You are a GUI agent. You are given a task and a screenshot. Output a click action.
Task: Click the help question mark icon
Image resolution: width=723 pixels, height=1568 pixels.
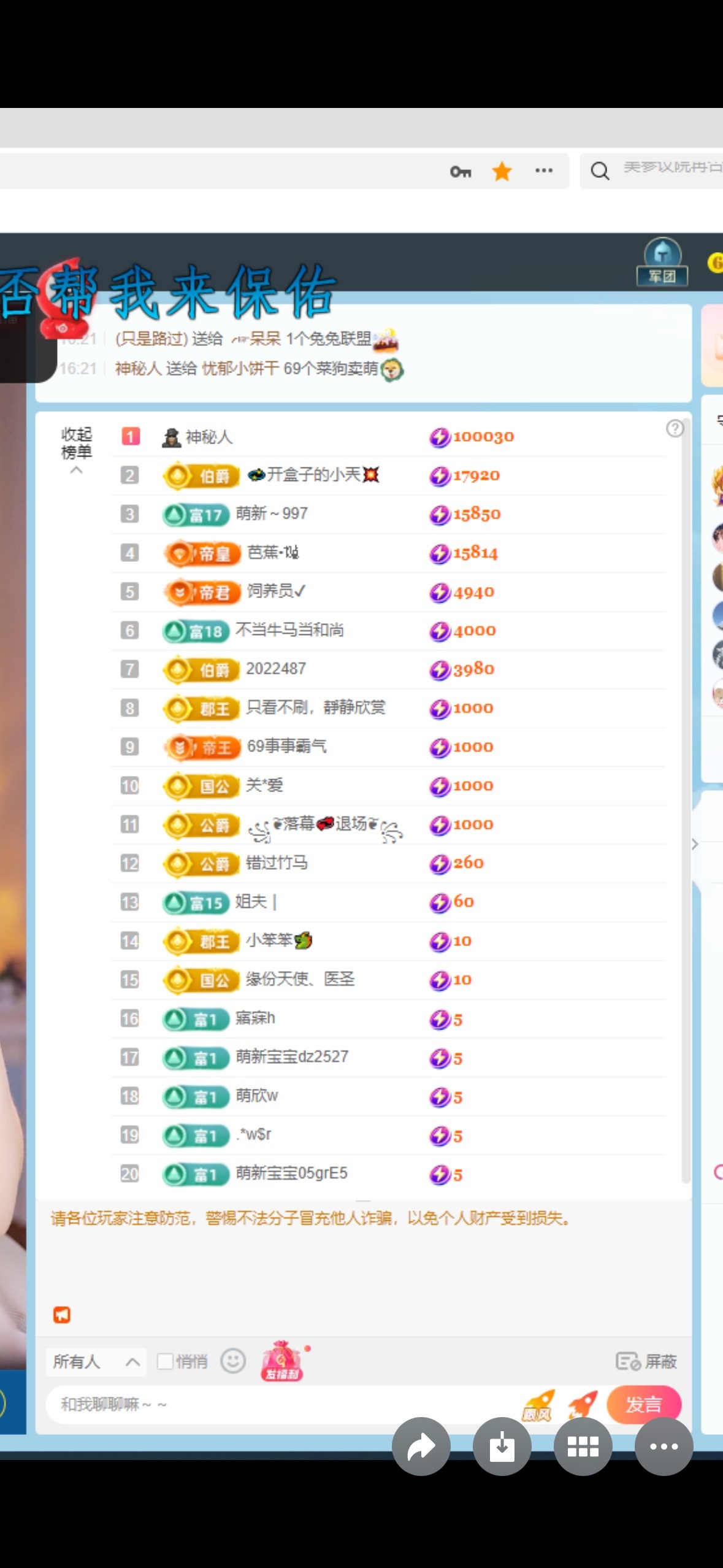pos(675,428)
